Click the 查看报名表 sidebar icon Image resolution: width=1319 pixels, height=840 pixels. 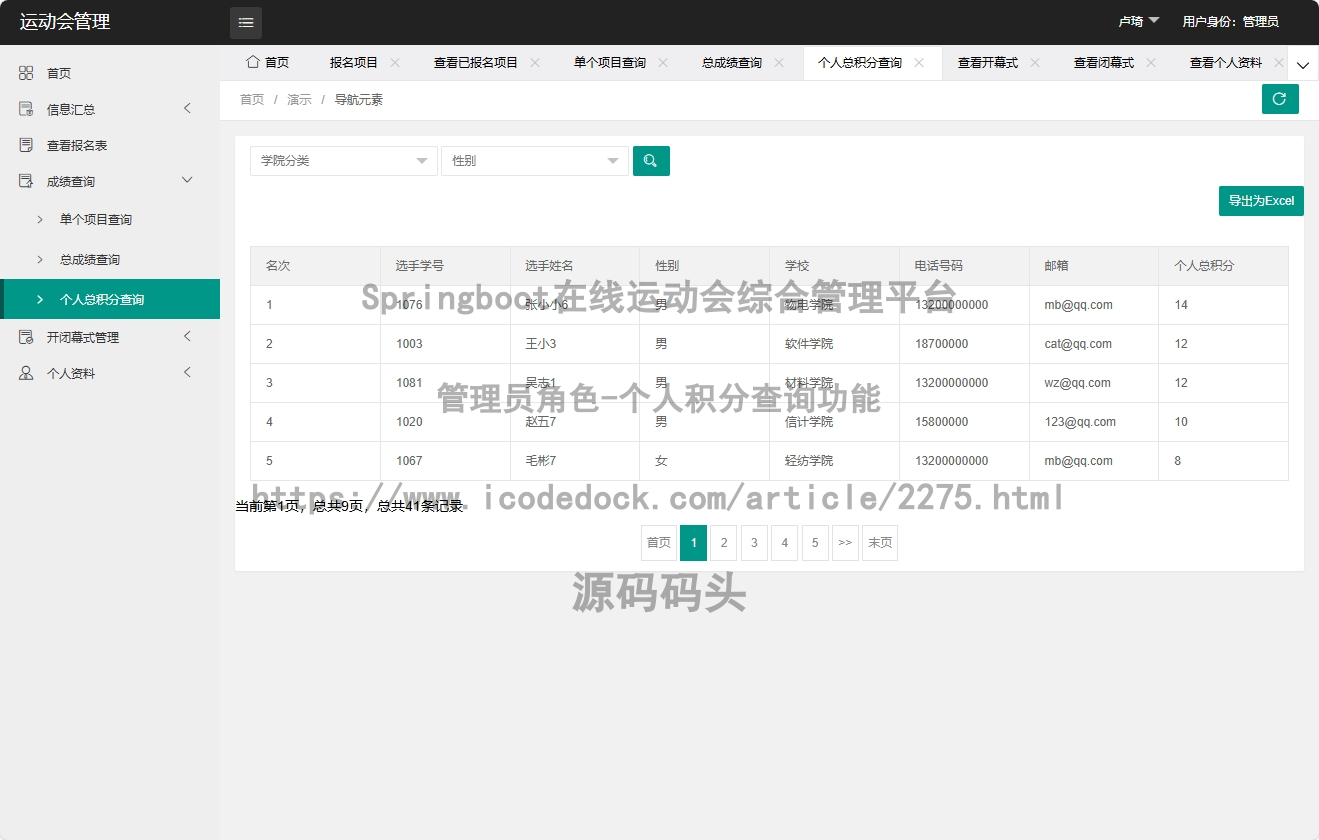26,145
